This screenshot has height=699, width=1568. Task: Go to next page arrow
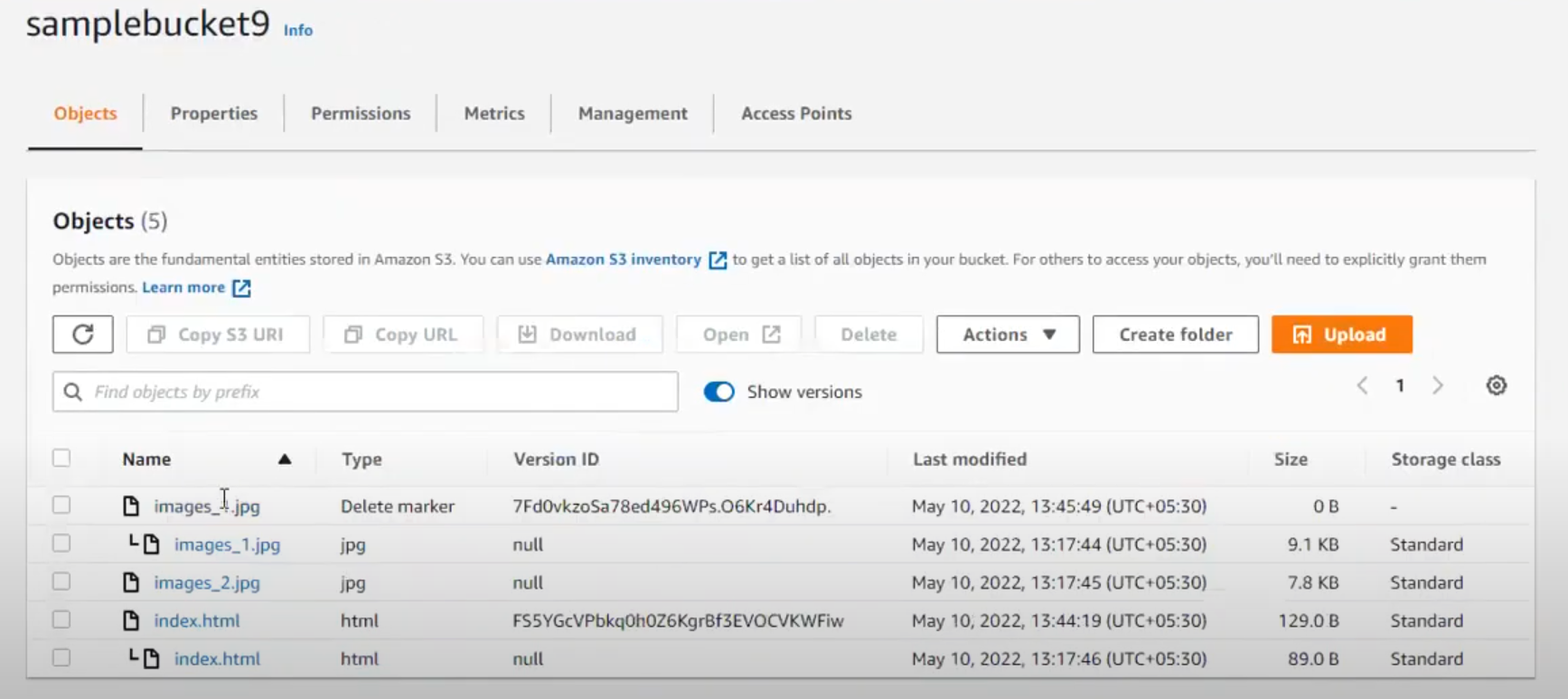click(1438, 385)
